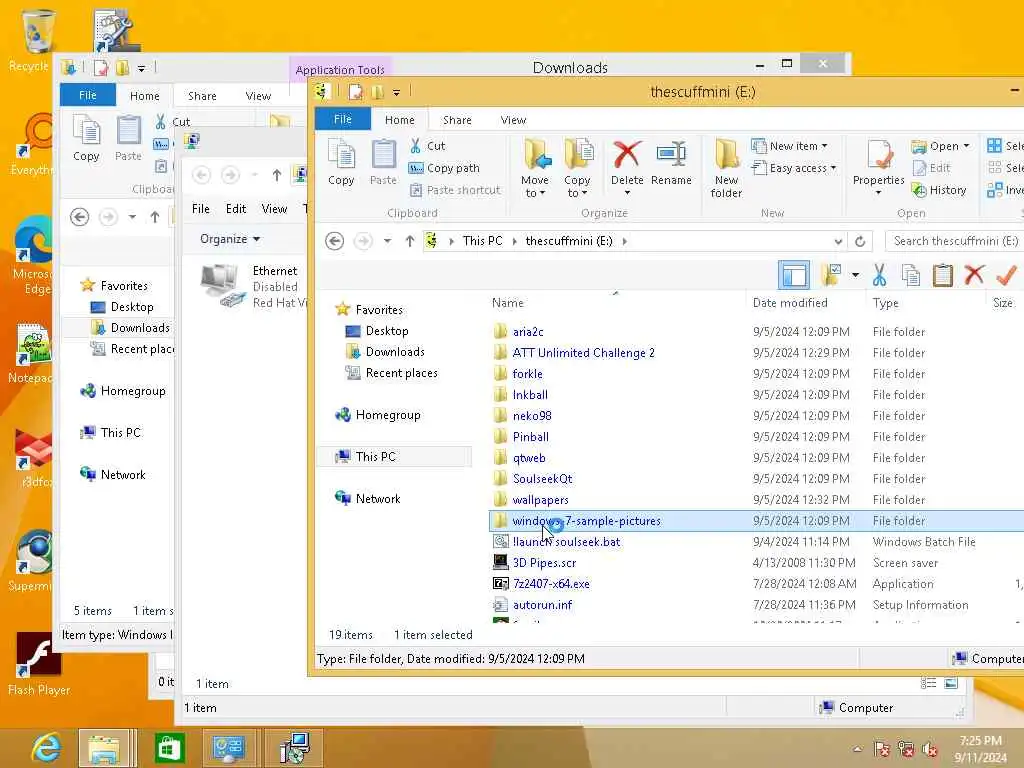The width and height of the screenshot is (1024, 768).
Task: Open Edit menu in Network Connections window
Action: pos(236,208)
